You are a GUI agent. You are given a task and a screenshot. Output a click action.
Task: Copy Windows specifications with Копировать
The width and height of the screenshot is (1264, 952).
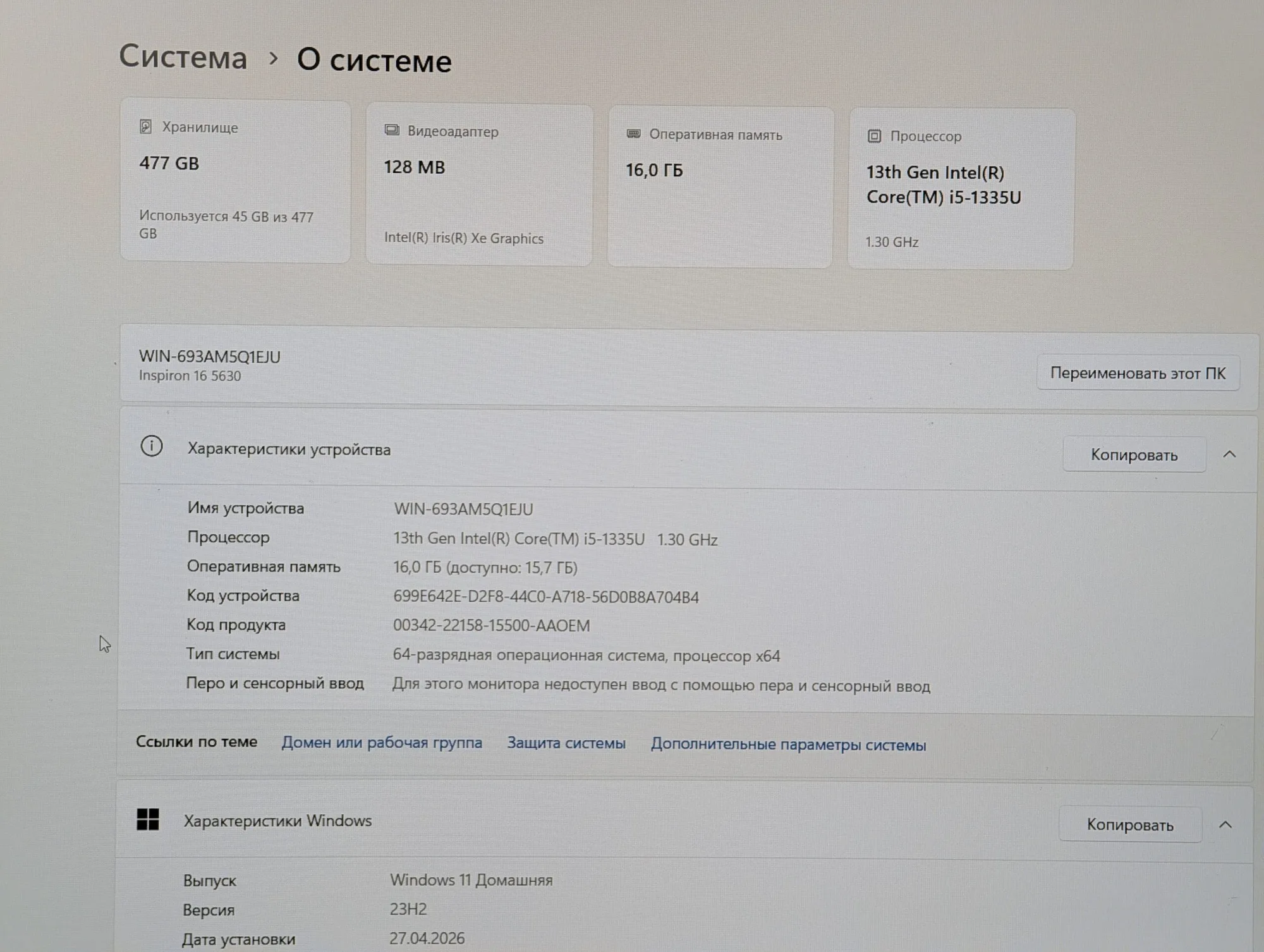click(1130, 824)
